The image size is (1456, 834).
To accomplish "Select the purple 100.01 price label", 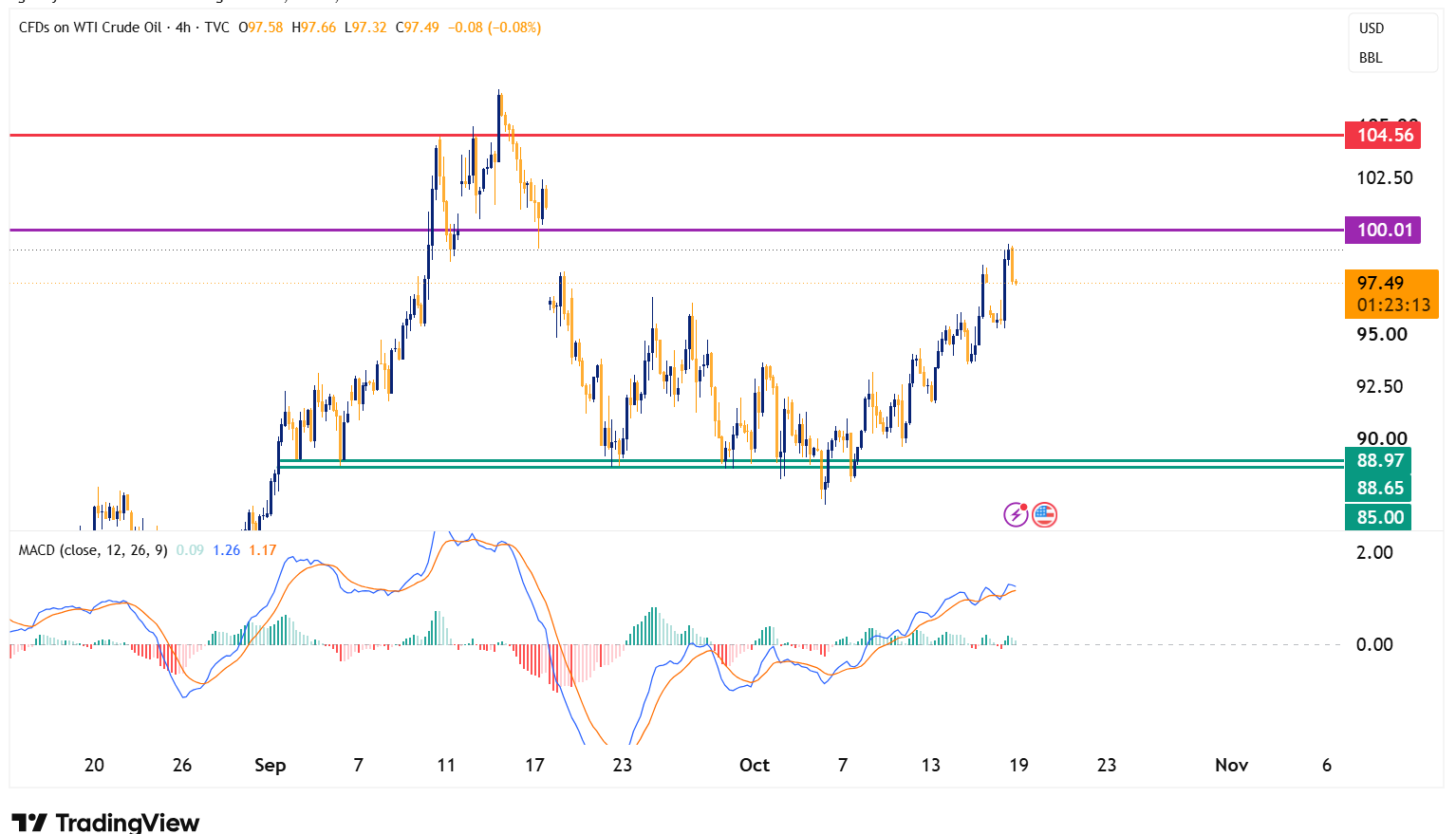I will tap(1384, 230).
